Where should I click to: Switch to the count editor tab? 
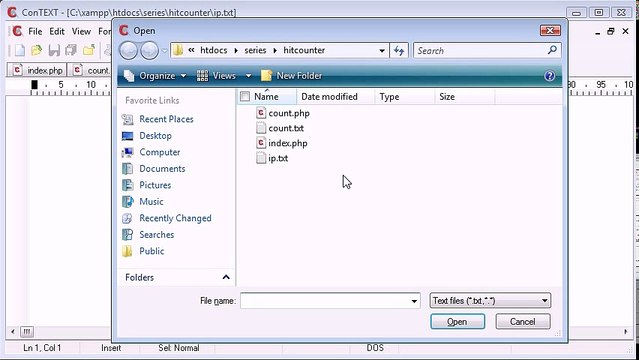[x=90, y=70]
